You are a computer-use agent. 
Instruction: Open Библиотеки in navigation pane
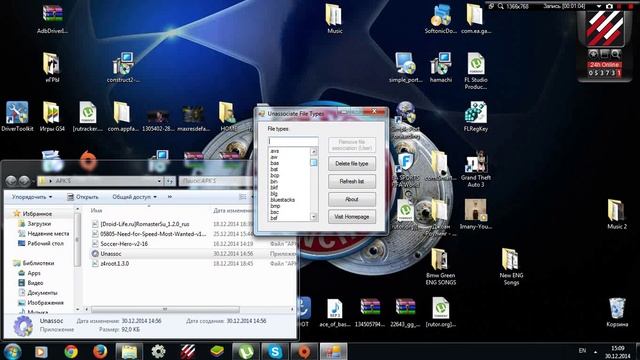click(x=38, y=263)
